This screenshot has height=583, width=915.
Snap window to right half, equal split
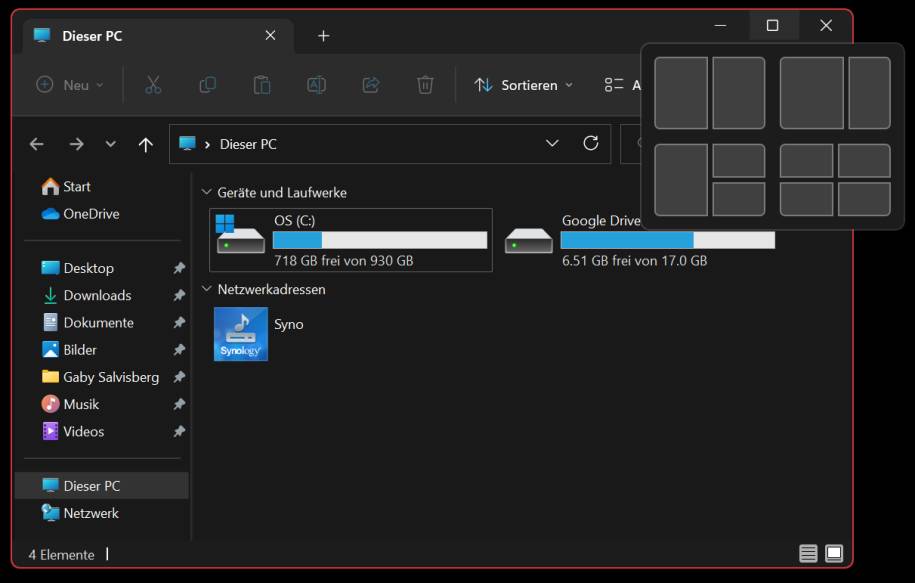click(739, 93)
